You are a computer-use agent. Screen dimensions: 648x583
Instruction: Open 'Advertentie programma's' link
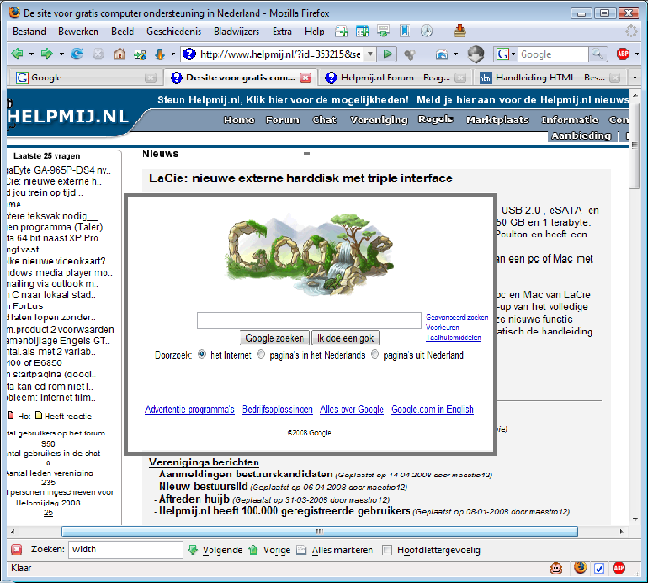click(x=190, y=409)
